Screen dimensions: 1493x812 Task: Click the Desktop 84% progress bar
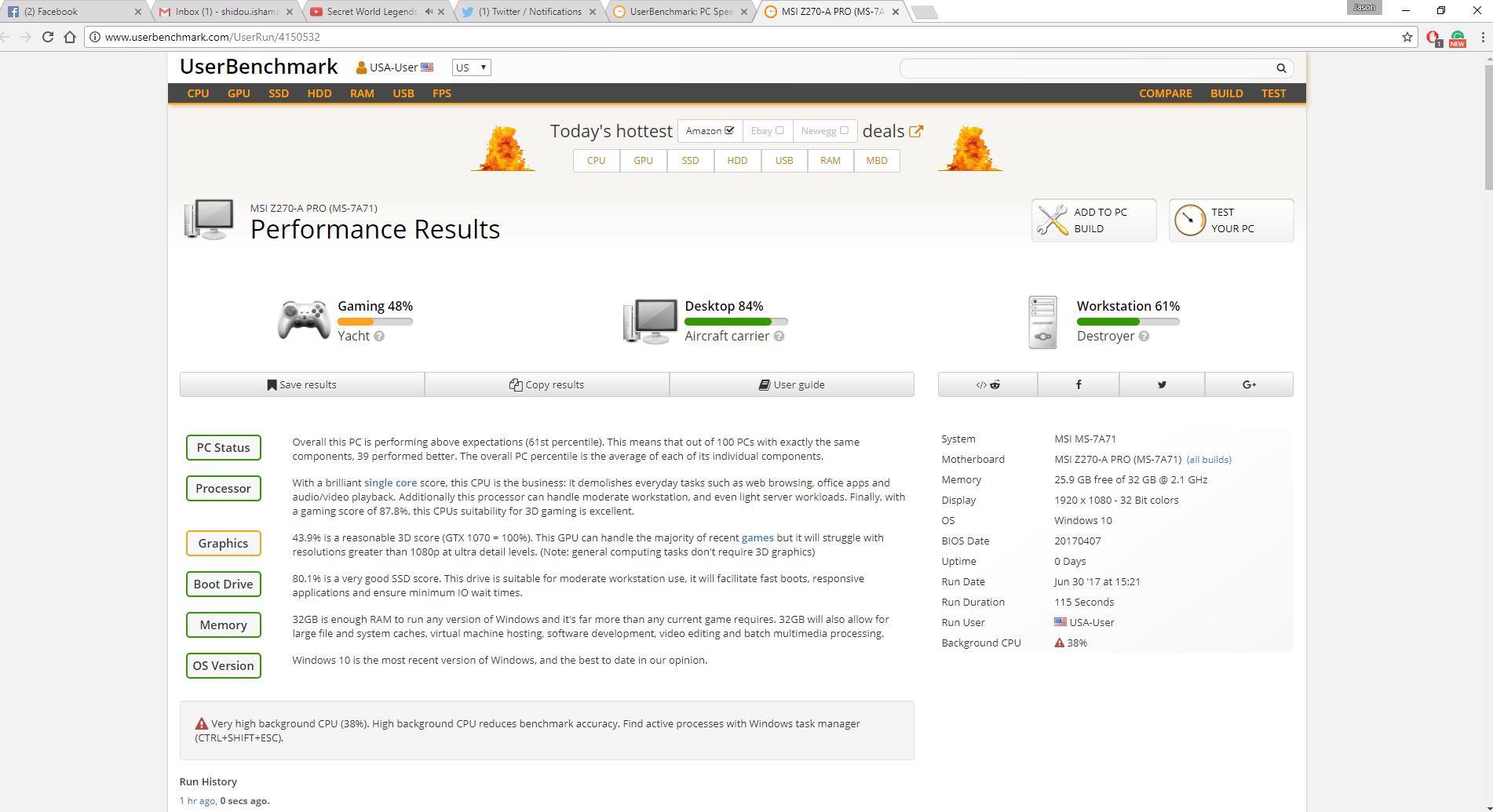click(x=736, y=322)
